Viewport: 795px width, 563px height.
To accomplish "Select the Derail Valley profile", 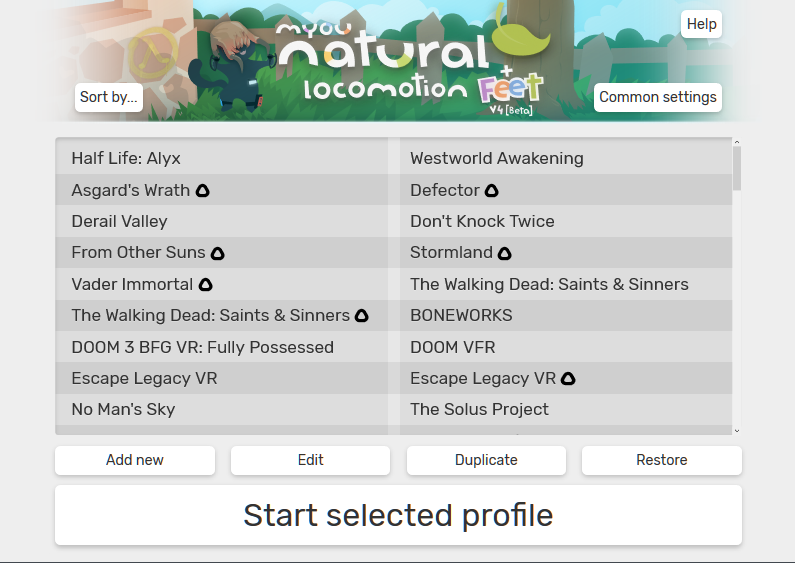I will 222,221.
